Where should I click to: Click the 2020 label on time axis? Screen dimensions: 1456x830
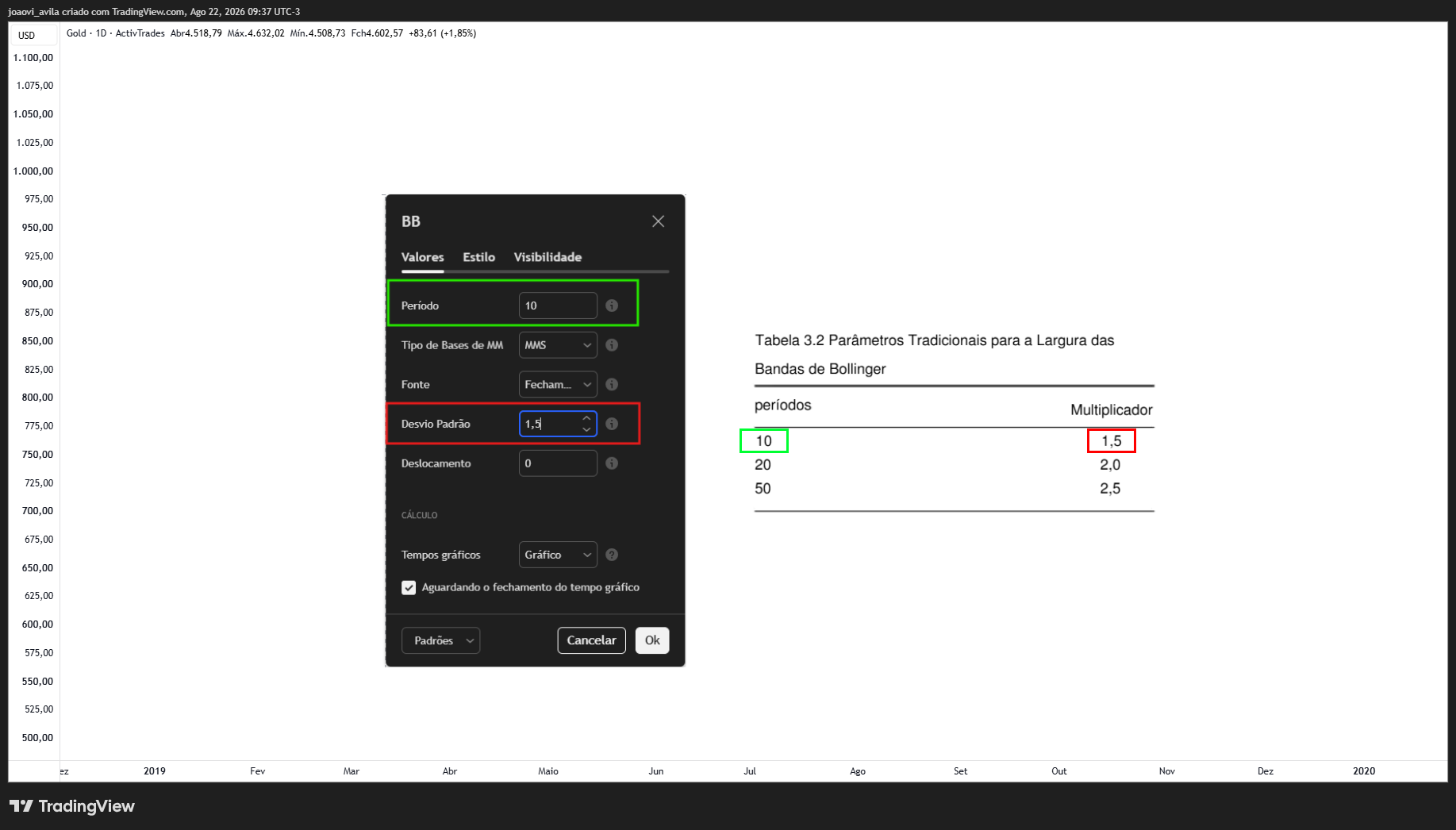click(1364, 771)
